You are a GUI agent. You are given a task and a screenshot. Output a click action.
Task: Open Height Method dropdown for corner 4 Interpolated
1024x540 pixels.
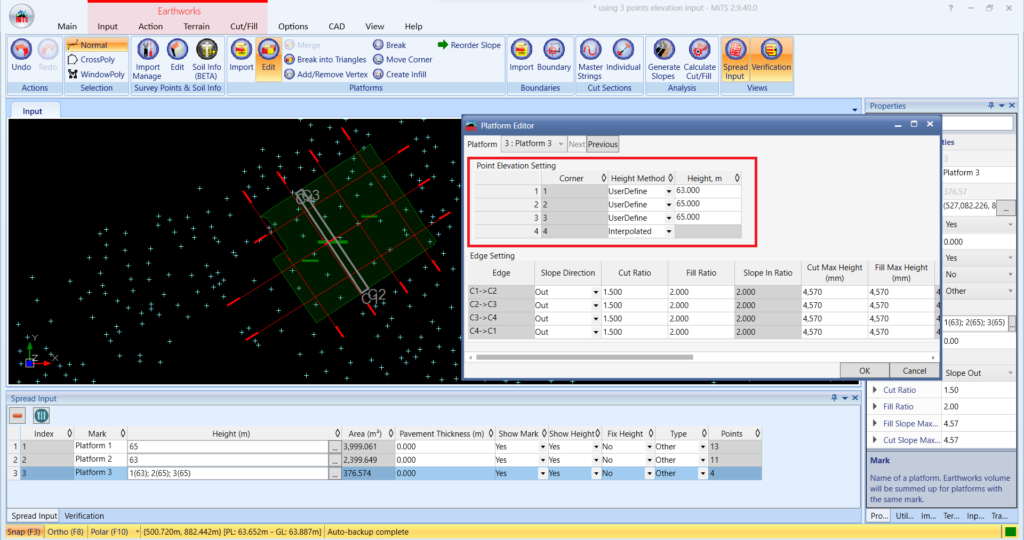click(669, 232)
